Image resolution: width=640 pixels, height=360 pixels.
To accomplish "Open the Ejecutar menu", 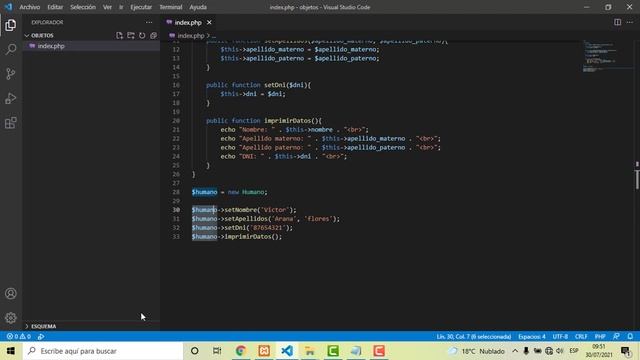I will tap(141, 7).
